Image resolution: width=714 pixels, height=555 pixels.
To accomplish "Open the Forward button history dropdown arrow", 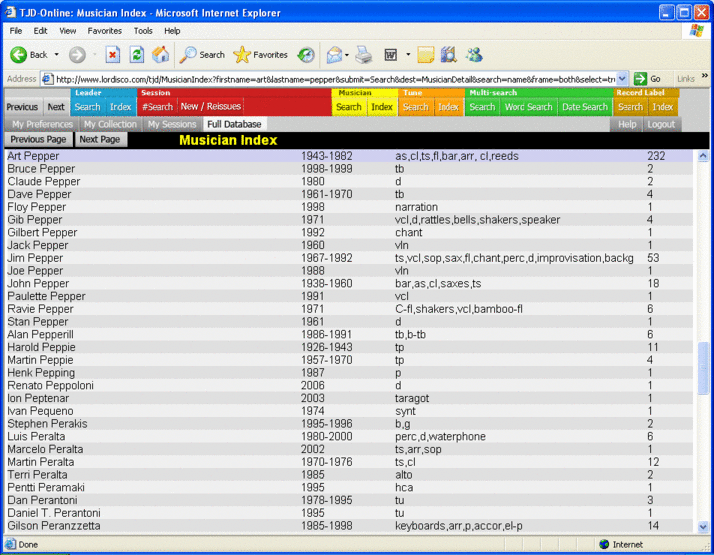I will (94, 55).
